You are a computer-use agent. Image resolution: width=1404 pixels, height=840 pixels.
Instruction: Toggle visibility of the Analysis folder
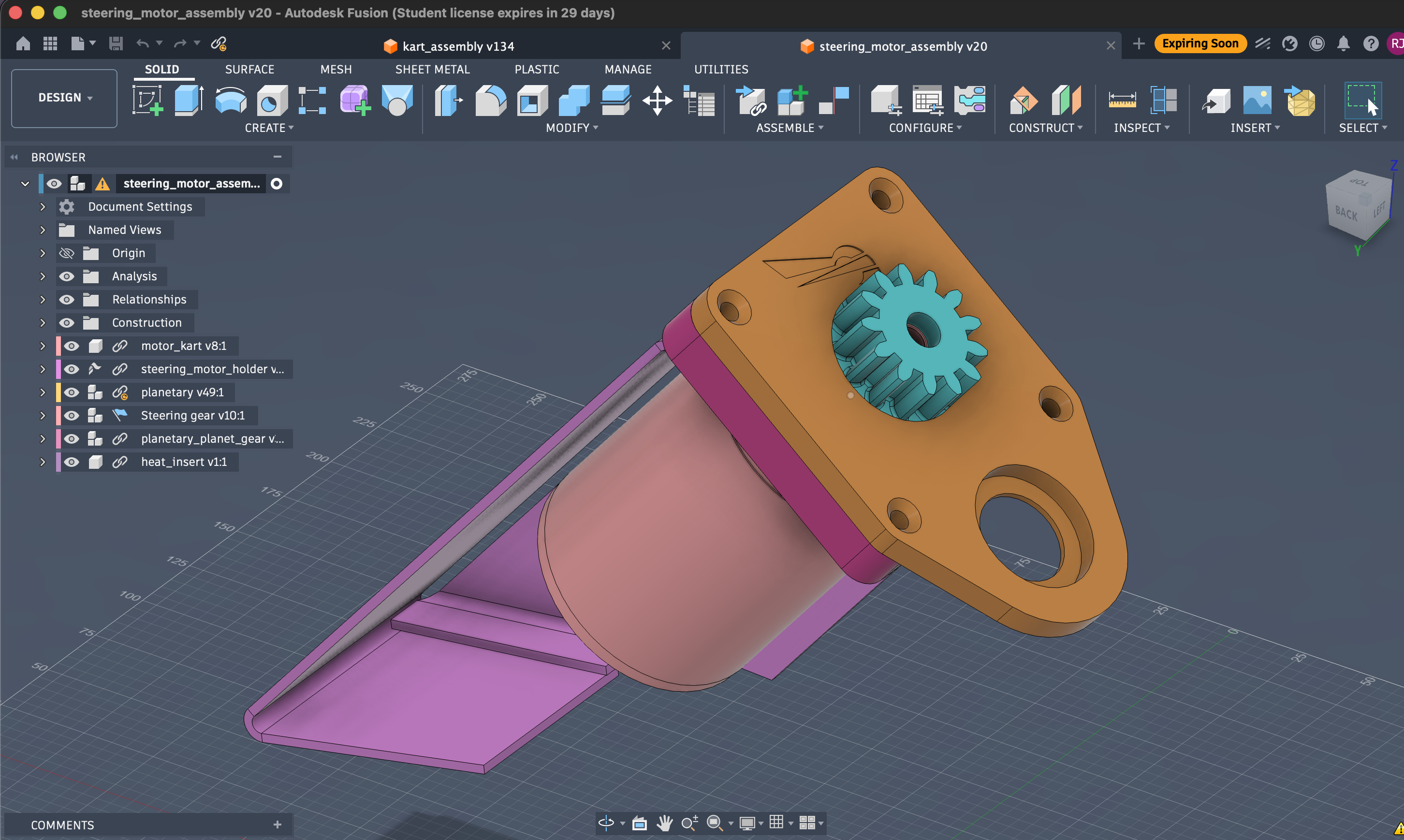(x=67, y=276)
